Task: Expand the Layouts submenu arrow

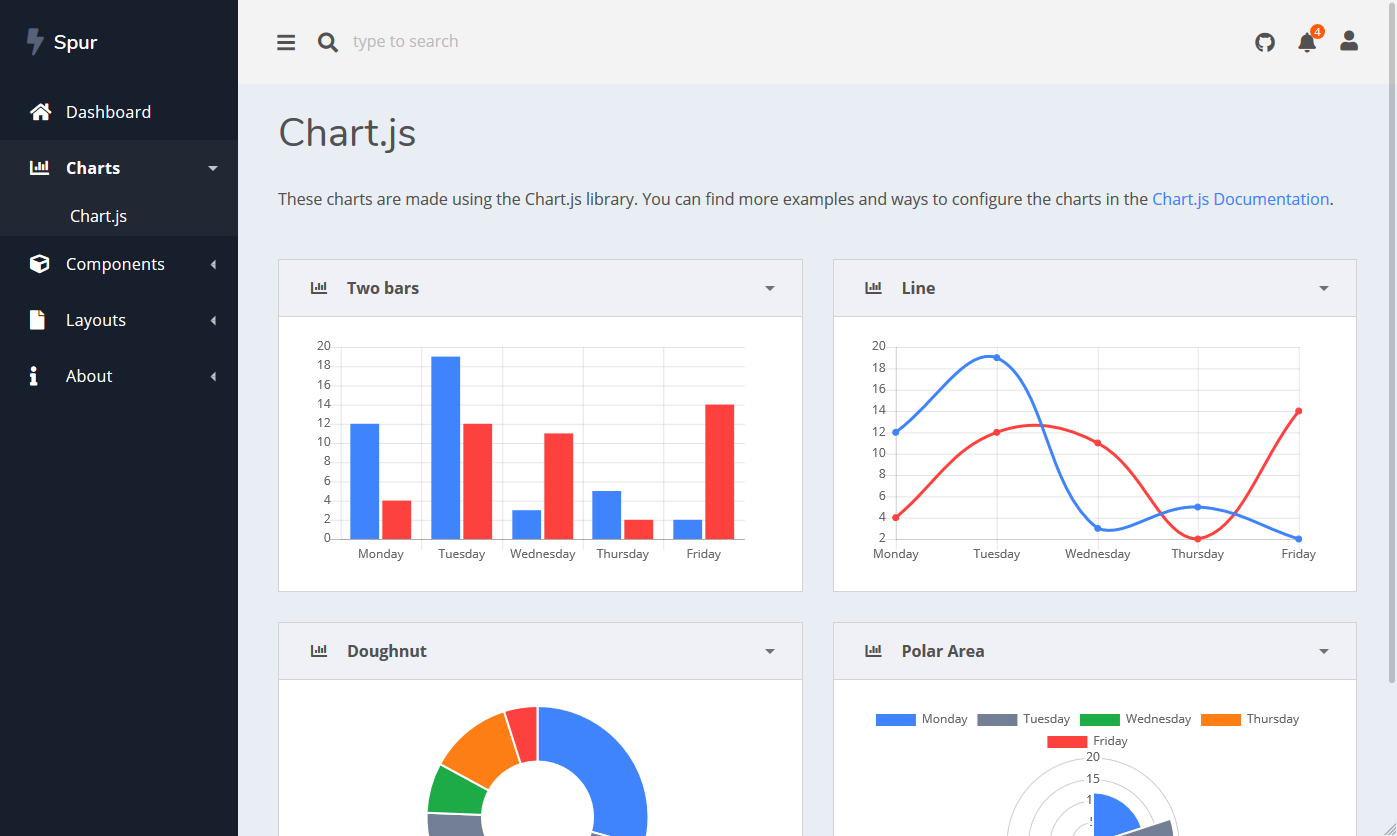Action: (x=213, y=320)
